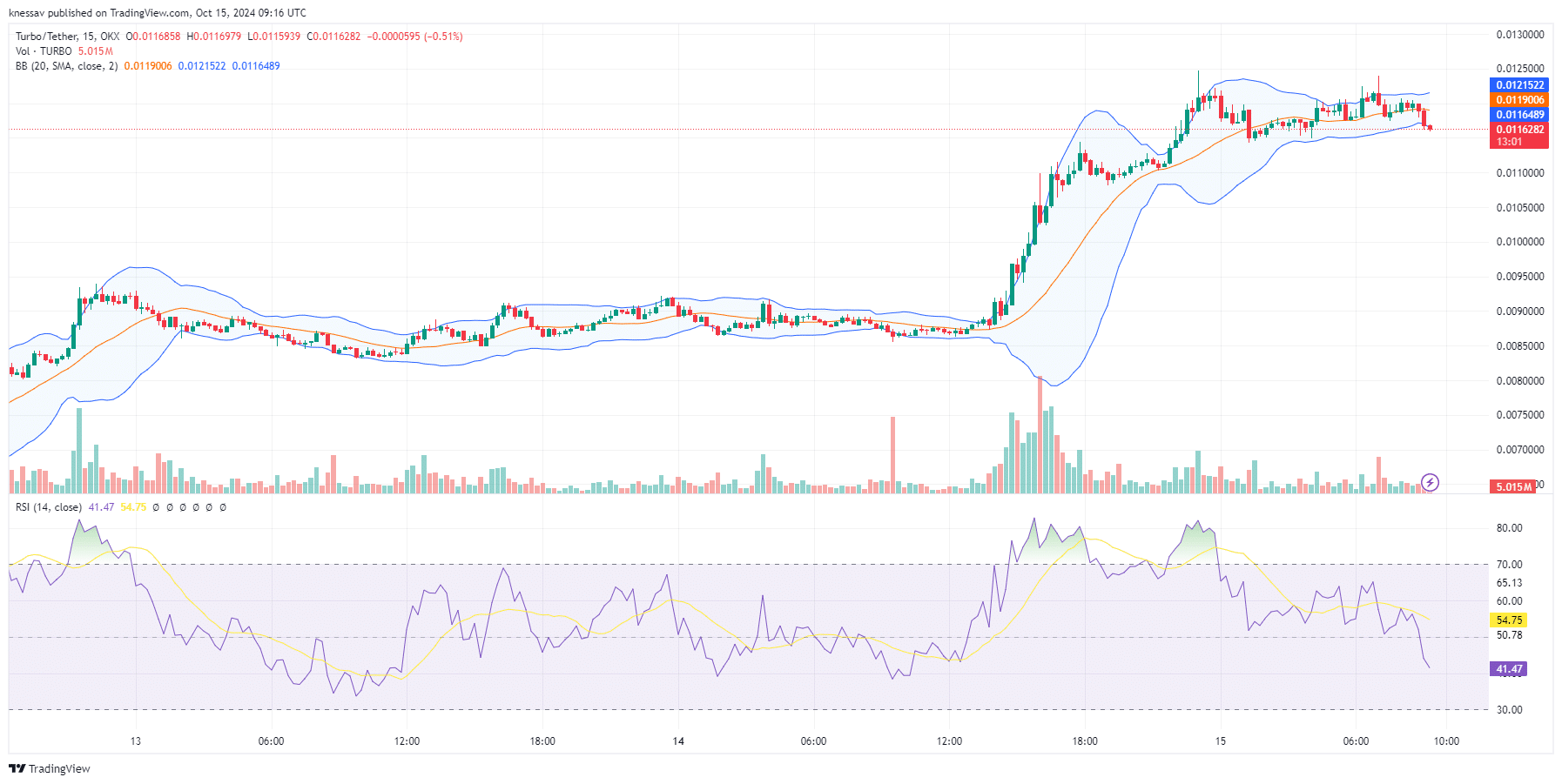Click the 60.00 RSI scale label

click(1509, 601)
